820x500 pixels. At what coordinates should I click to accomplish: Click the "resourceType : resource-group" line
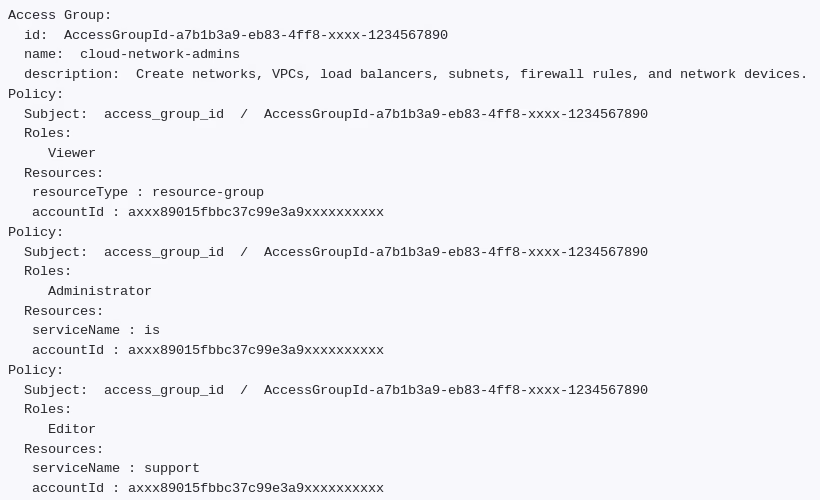click(148, 192)
